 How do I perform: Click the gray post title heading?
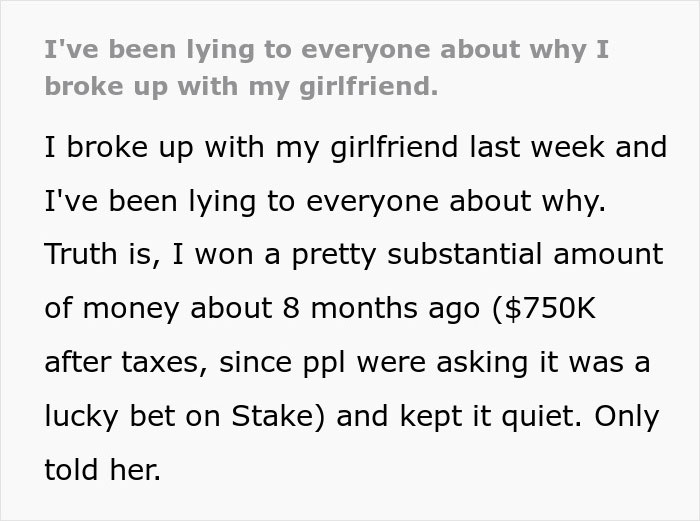(327, 67)
